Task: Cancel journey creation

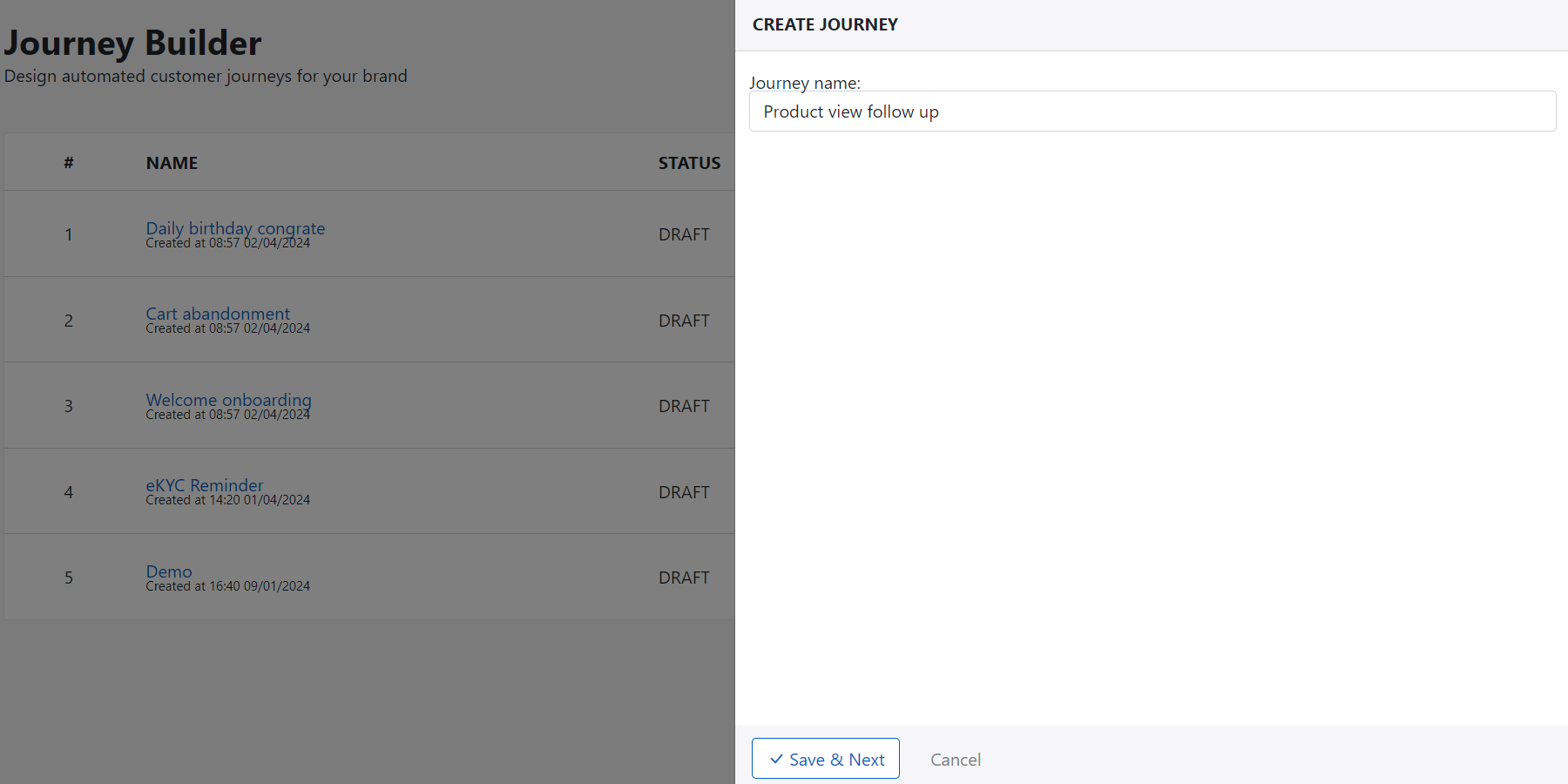Action: (955, 760)
